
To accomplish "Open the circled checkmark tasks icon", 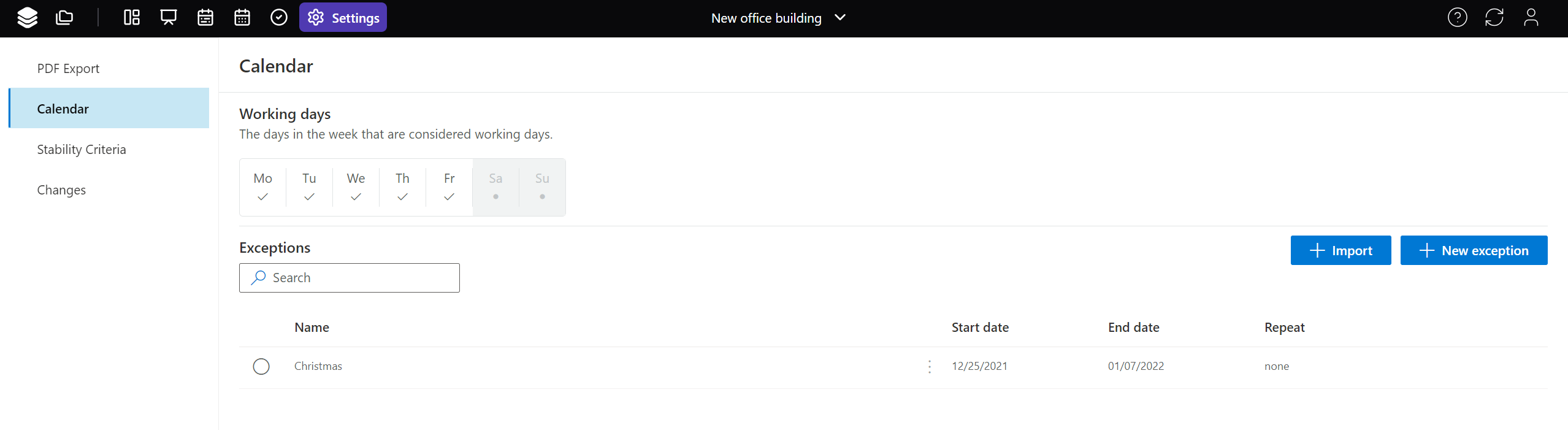I will [x=279, y=18].
